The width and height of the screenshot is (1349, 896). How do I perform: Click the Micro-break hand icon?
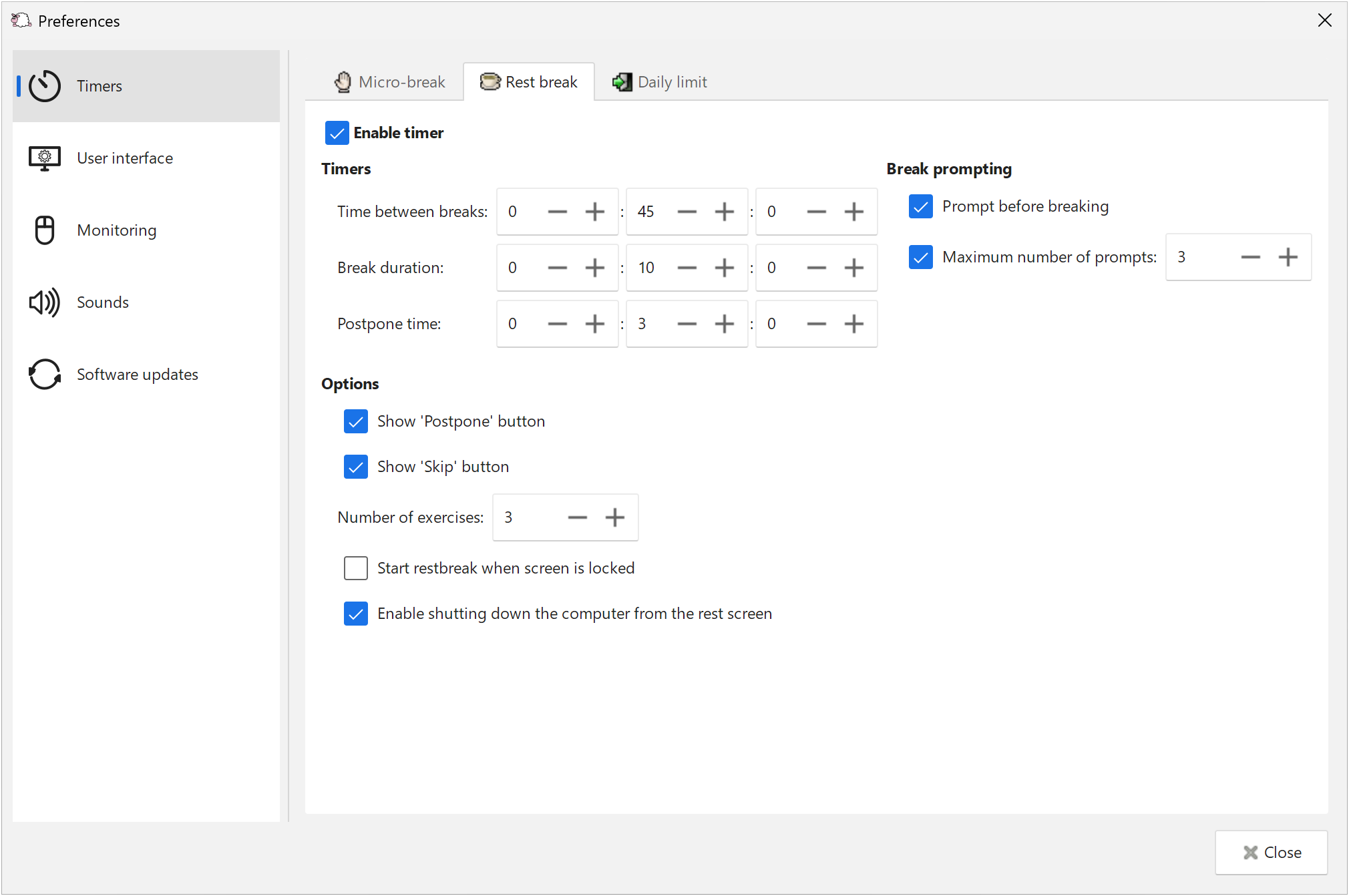coord(343,82)
